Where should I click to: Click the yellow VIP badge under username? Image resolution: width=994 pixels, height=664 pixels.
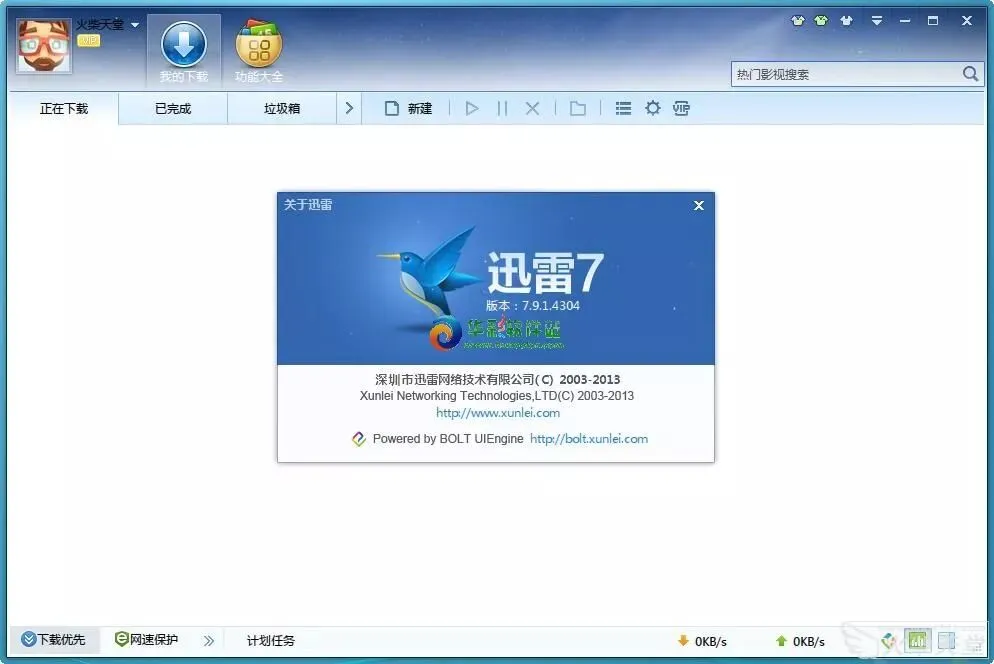point(89,41)
